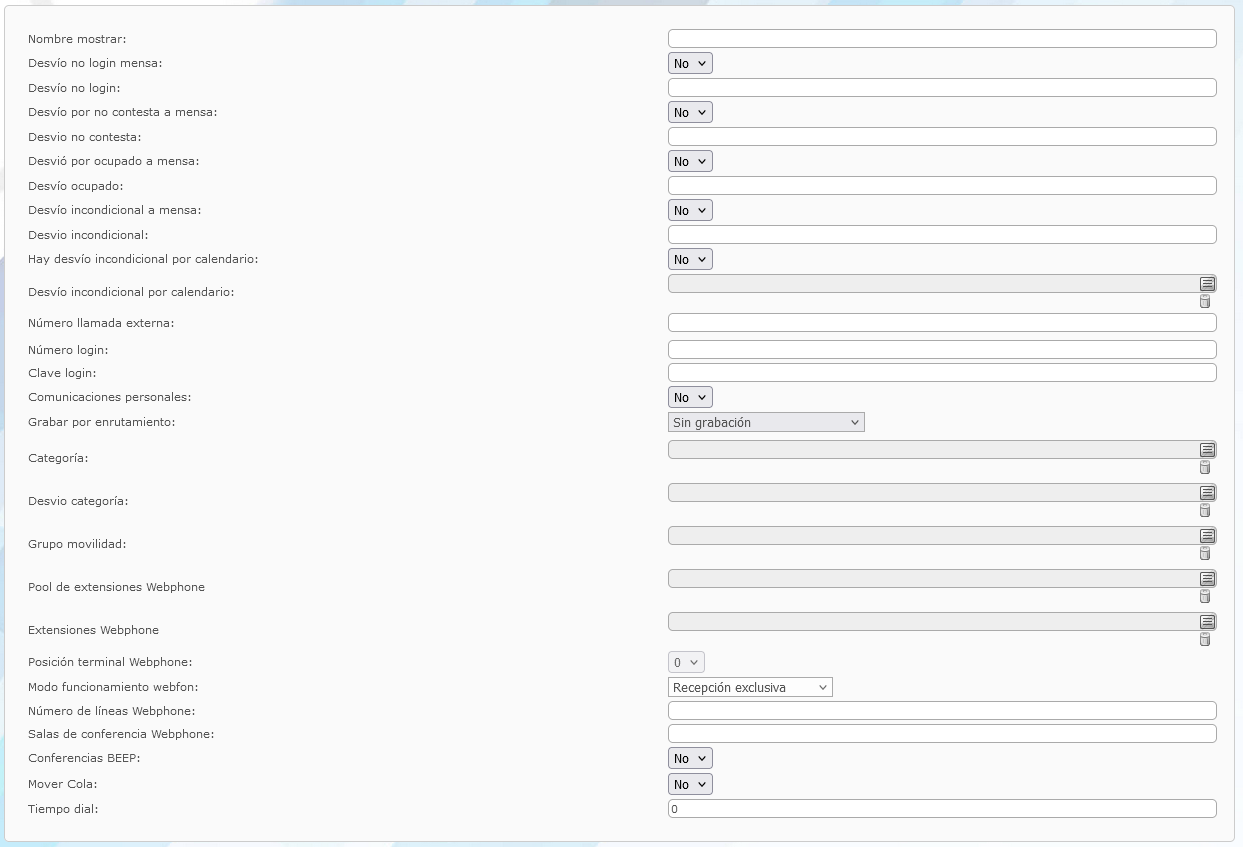This screenshot has height=847, width=1243.
Task: Open the Desvío no login mensa dropdown
Action: 690,63
